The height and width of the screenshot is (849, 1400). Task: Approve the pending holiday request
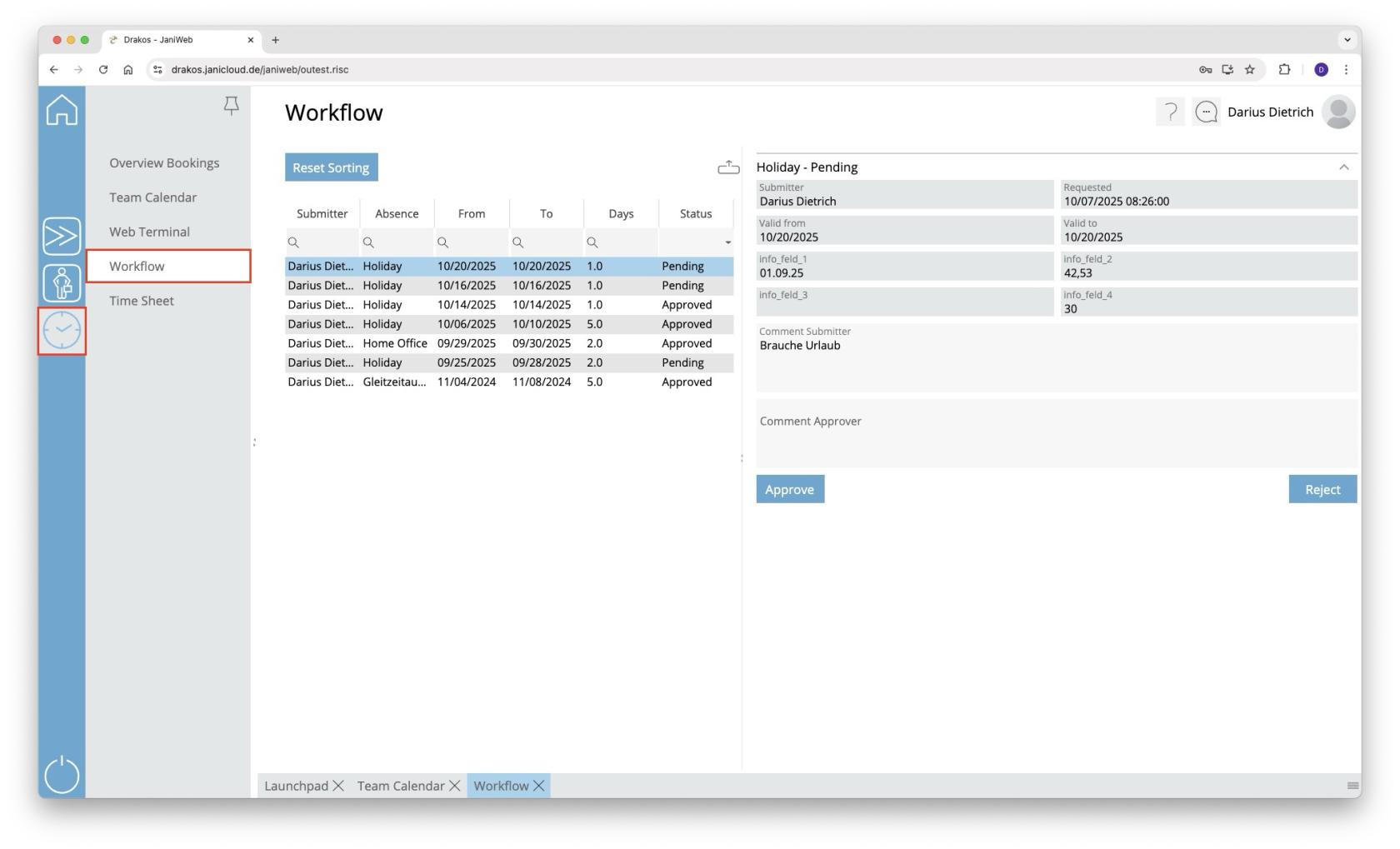point(789,489)
